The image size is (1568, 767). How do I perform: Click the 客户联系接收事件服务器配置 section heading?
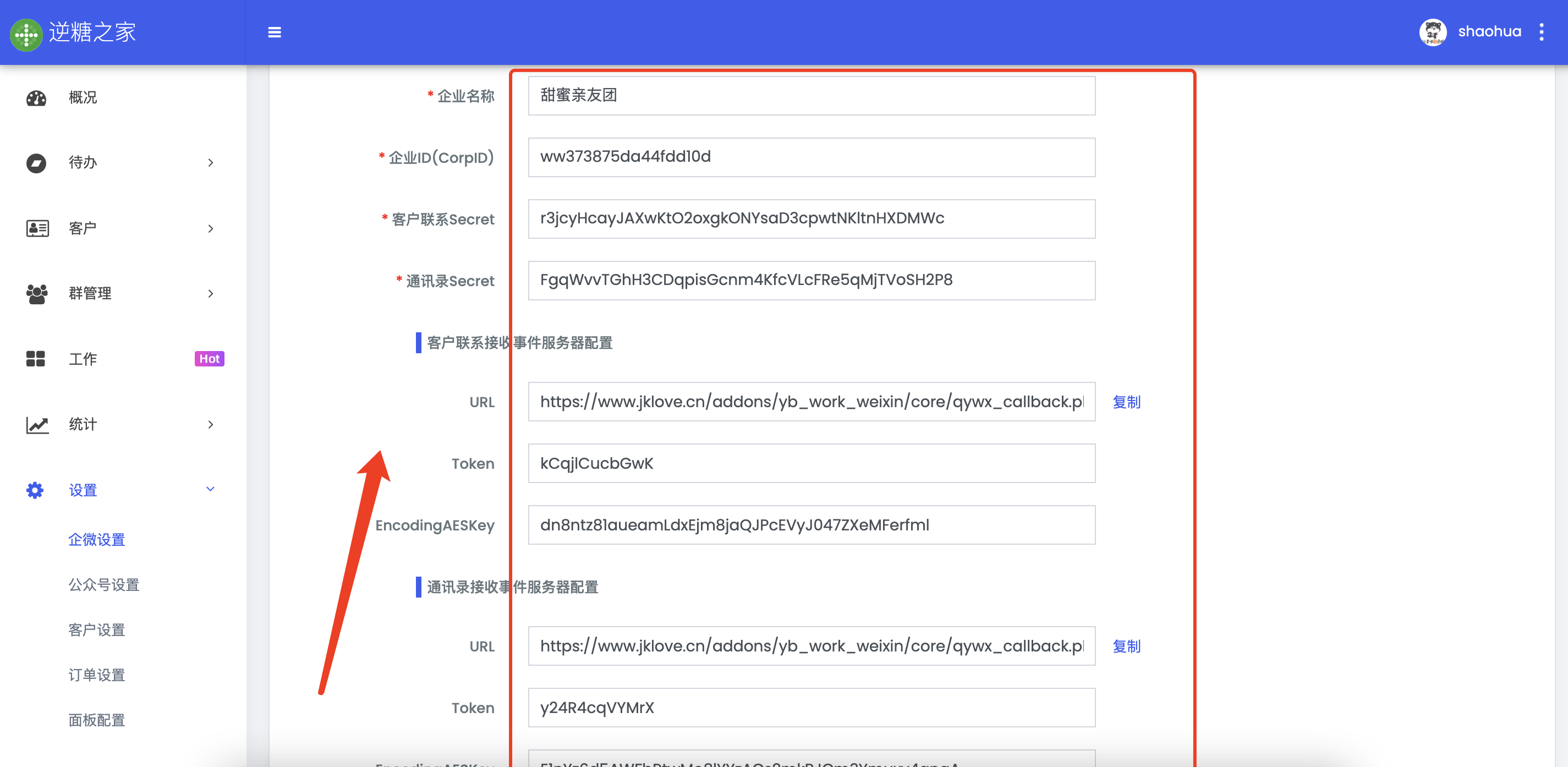519,343
